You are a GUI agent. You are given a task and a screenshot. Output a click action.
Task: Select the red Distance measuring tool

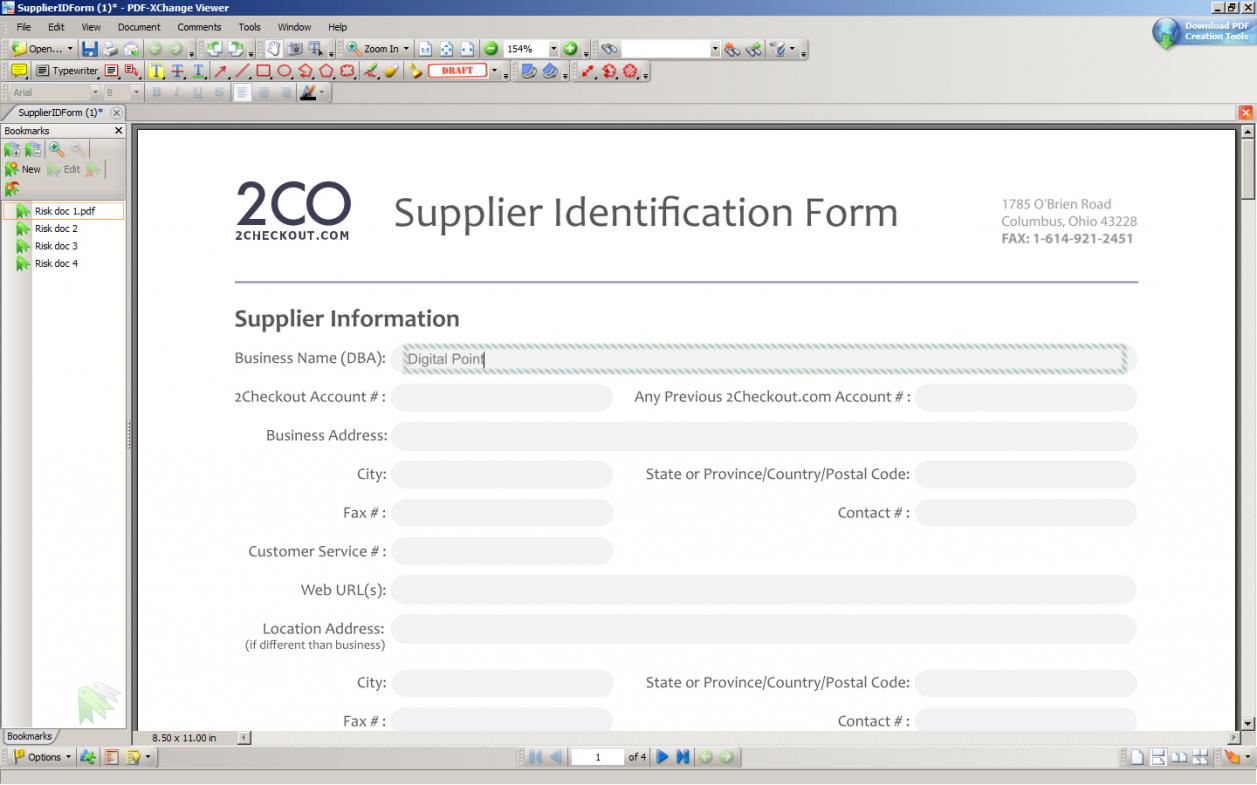(x=588, y=71)
